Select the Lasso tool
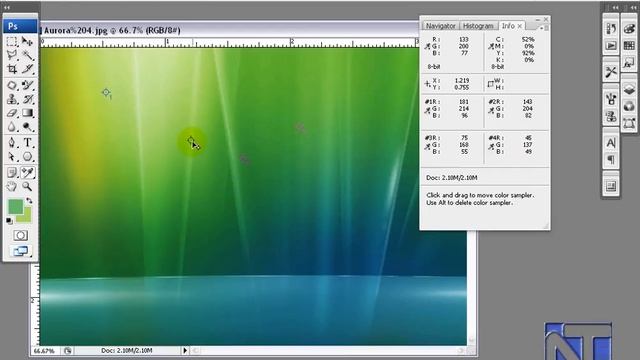Screen dimensions: 640x360 point(12,55)
